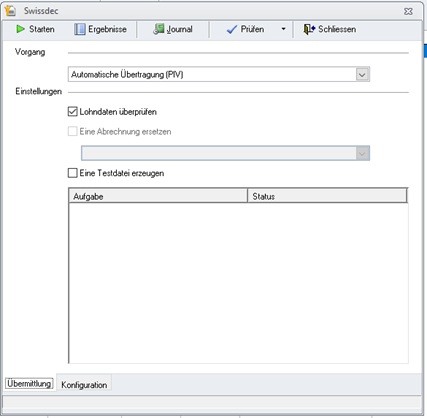The image size is (427, 418).
Task: Uncheck Lohndaten überprüfen checkbox
Action: 72,111
